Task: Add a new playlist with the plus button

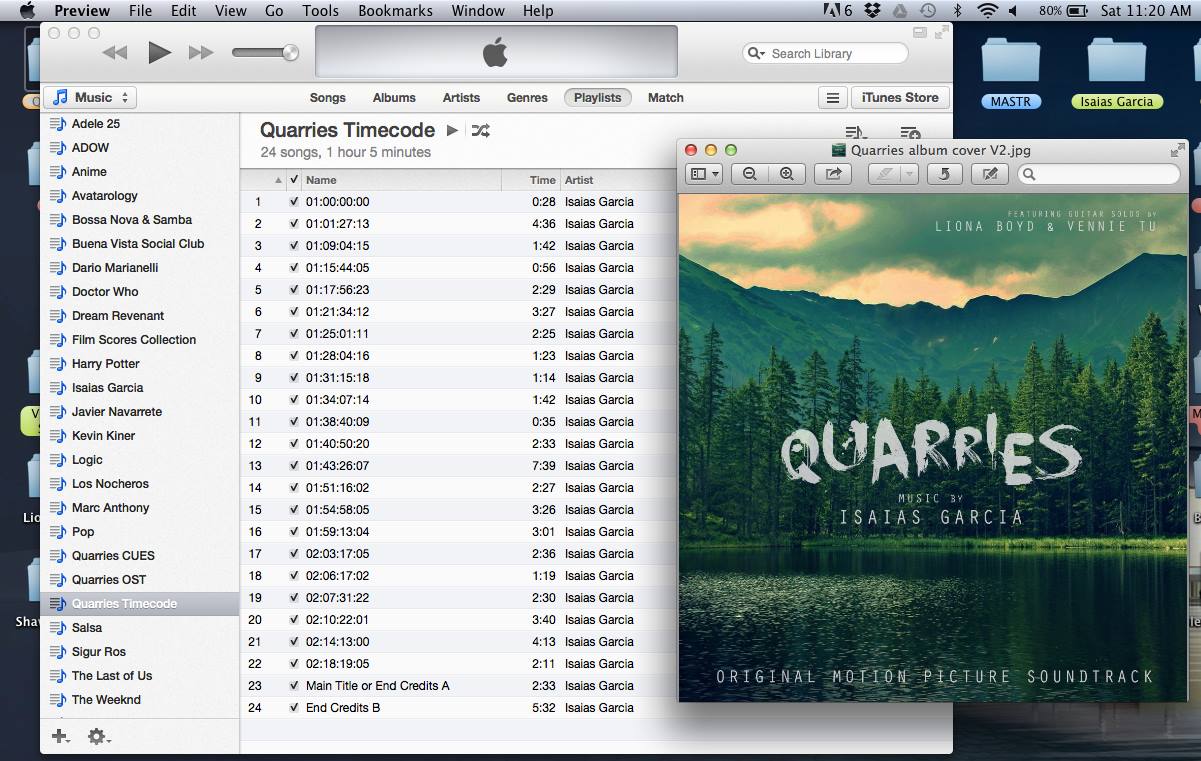Action: click(60, 737)
